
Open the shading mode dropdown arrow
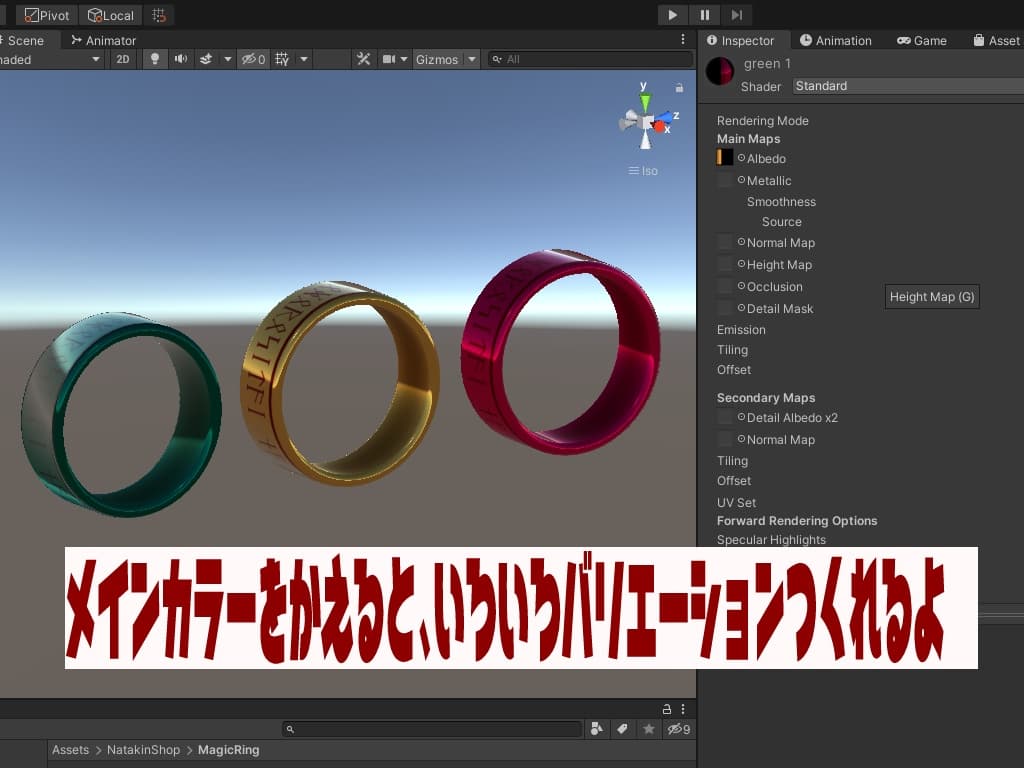pyautogui.click(x=96, y=59)
